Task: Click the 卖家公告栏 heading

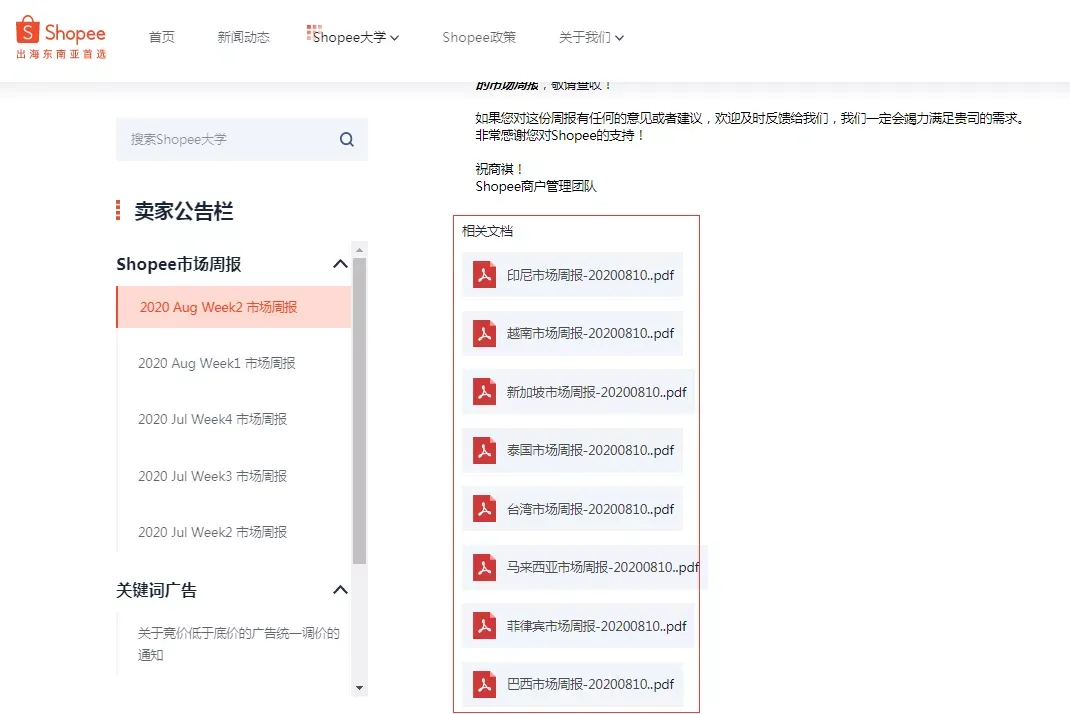Action: (184, 211)
